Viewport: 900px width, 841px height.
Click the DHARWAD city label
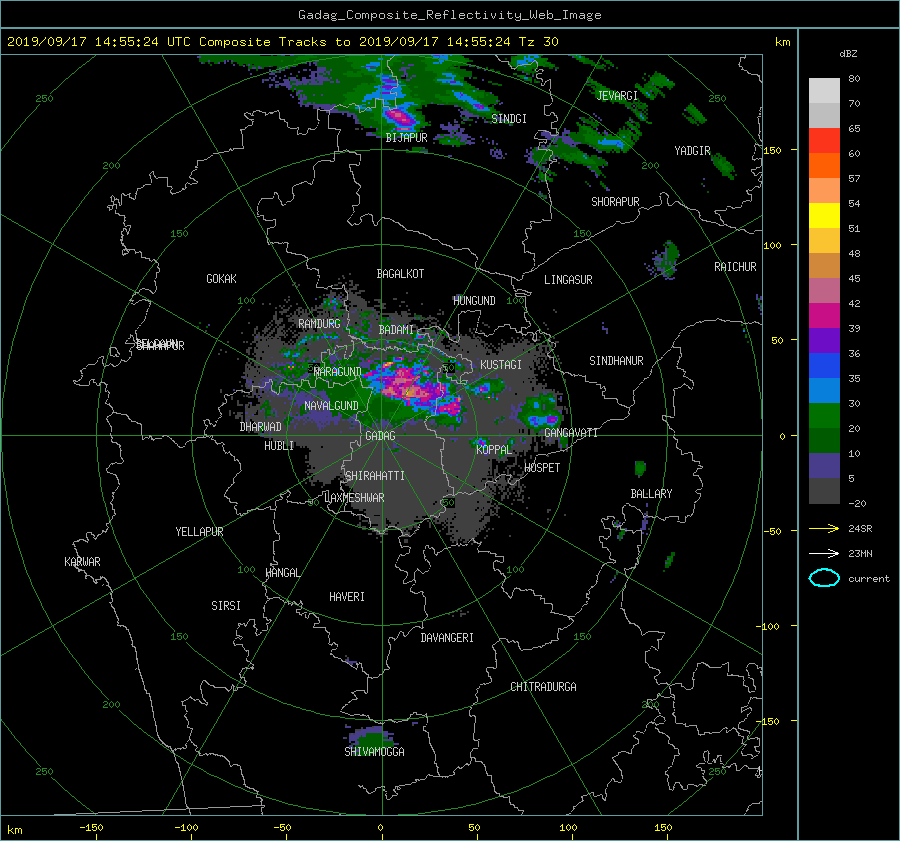[260, 427]
